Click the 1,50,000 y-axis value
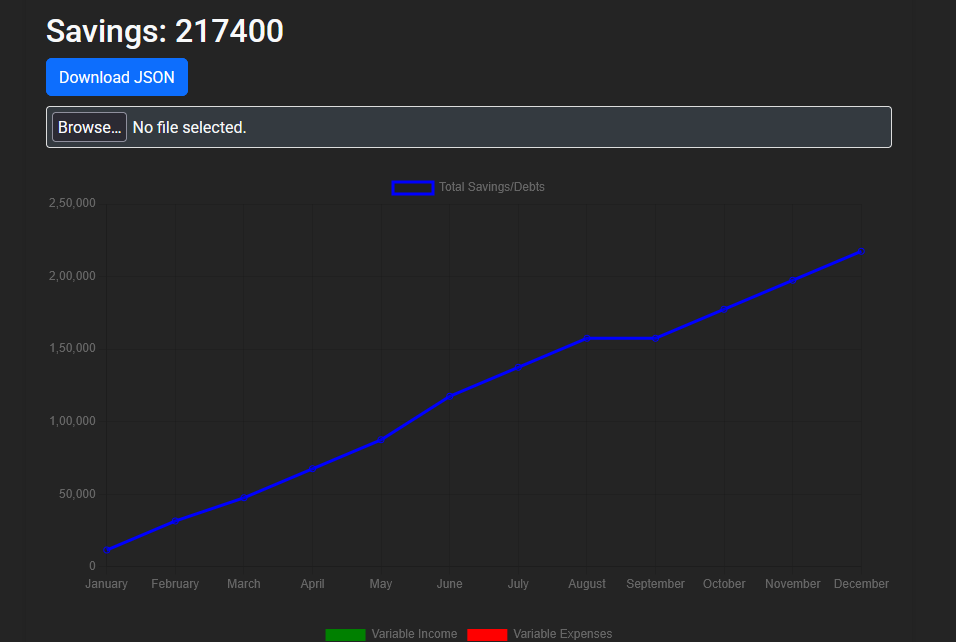 point(73,348)
